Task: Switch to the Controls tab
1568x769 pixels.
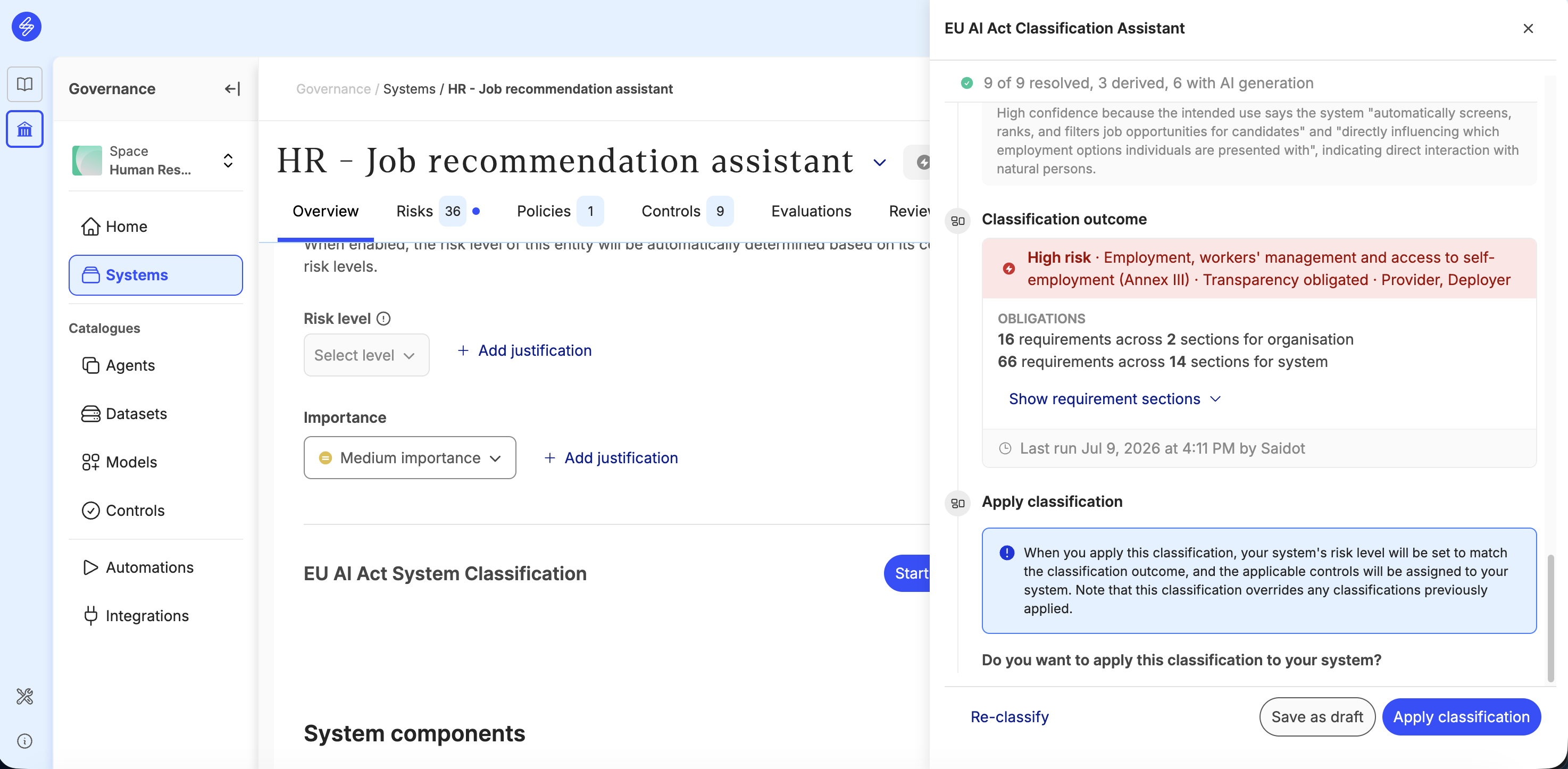Action: click(687, 211)
